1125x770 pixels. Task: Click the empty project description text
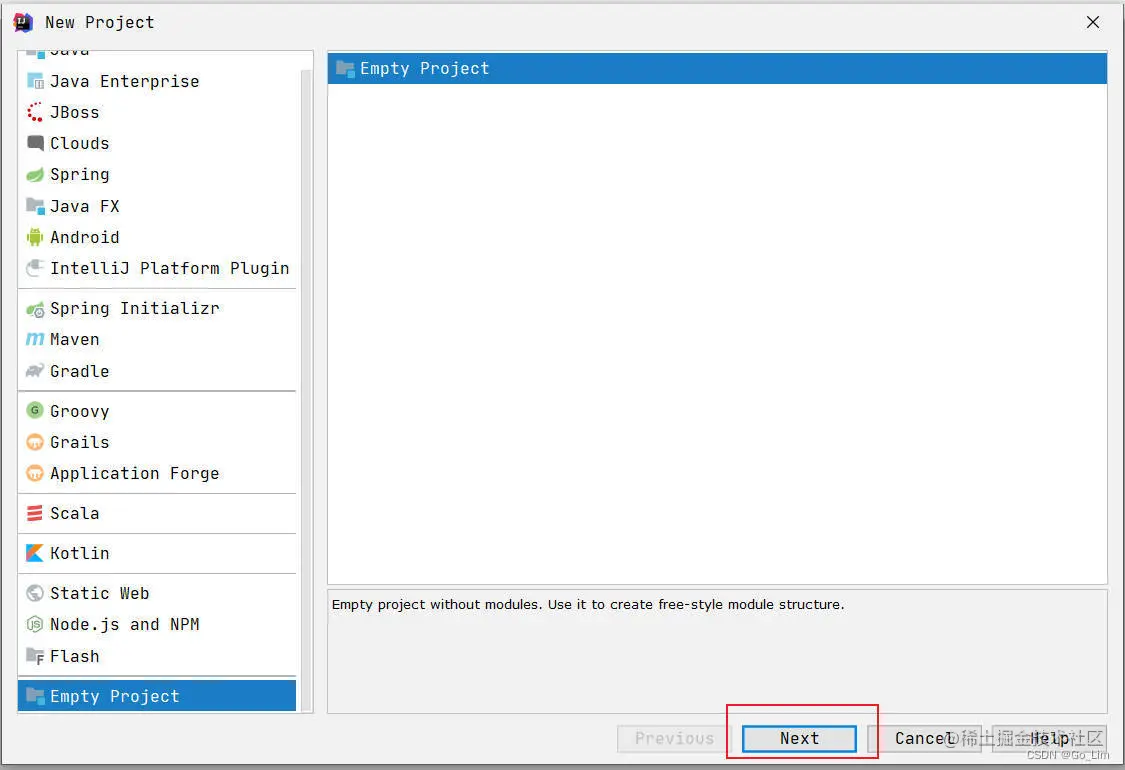[x=588, y=604]
